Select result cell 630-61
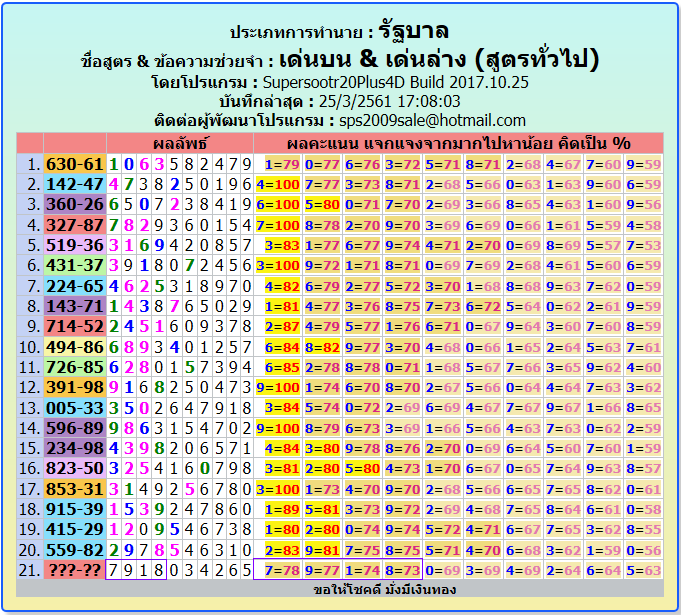This screenshot has width=681, height=615. pos(75,164)
